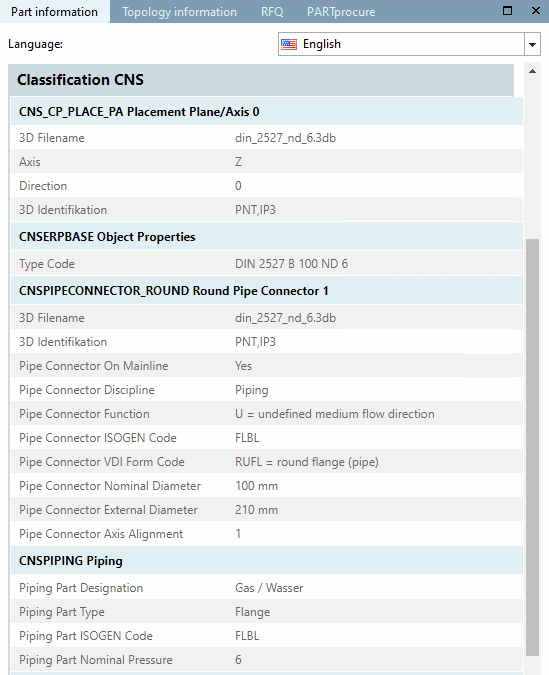The height and width of the screenshot is (675, 549).
Task: Switch to the Topology information tab
Action: click(x=179, y=12)
